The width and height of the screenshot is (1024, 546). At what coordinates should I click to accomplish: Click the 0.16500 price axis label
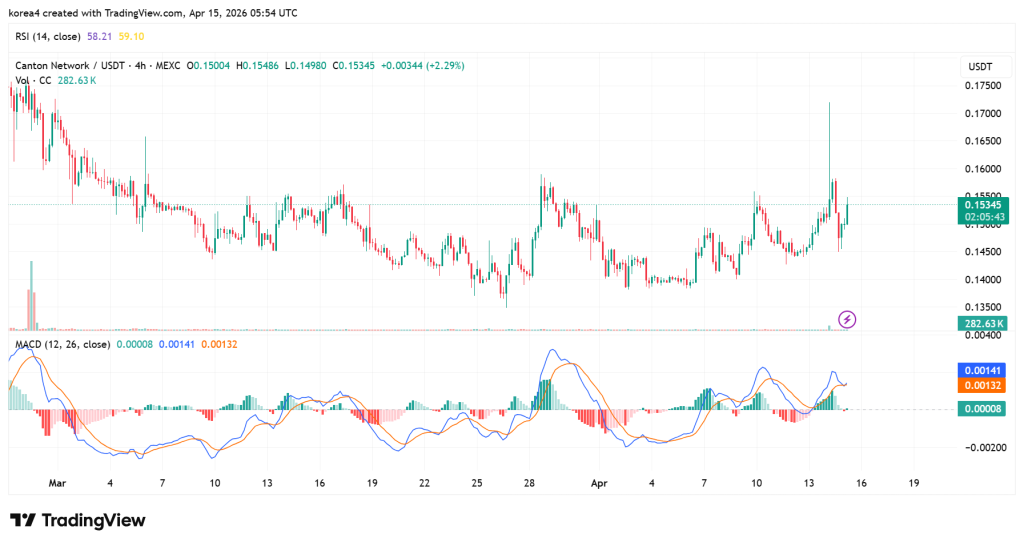pos(983,141)
